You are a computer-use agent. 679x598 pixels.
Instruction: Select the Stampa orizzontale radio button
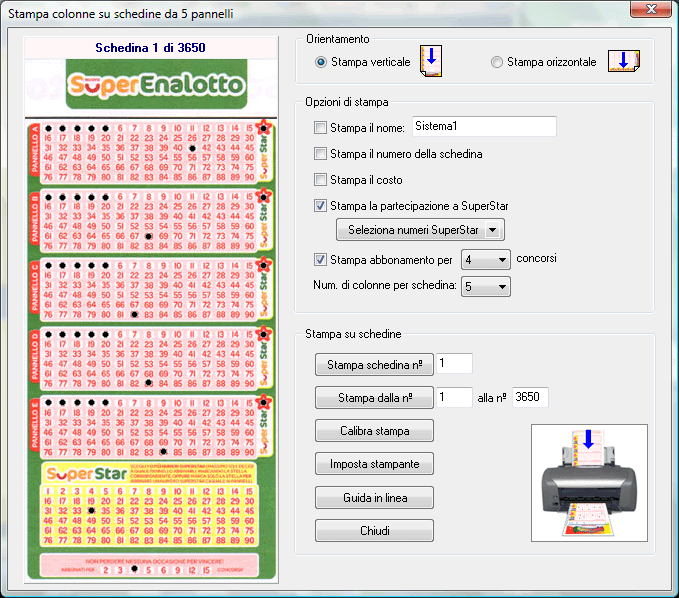click(497, 62)
